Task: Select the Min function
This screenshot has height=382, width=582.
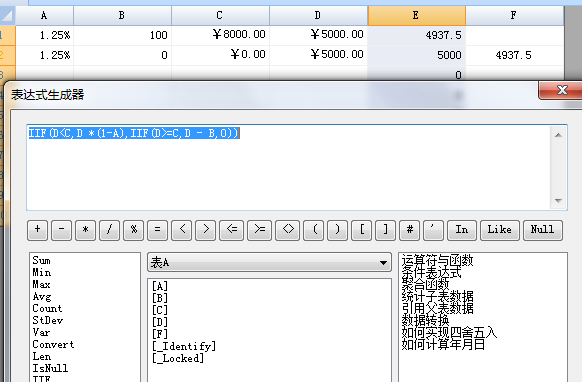Action: click(42, 272)
